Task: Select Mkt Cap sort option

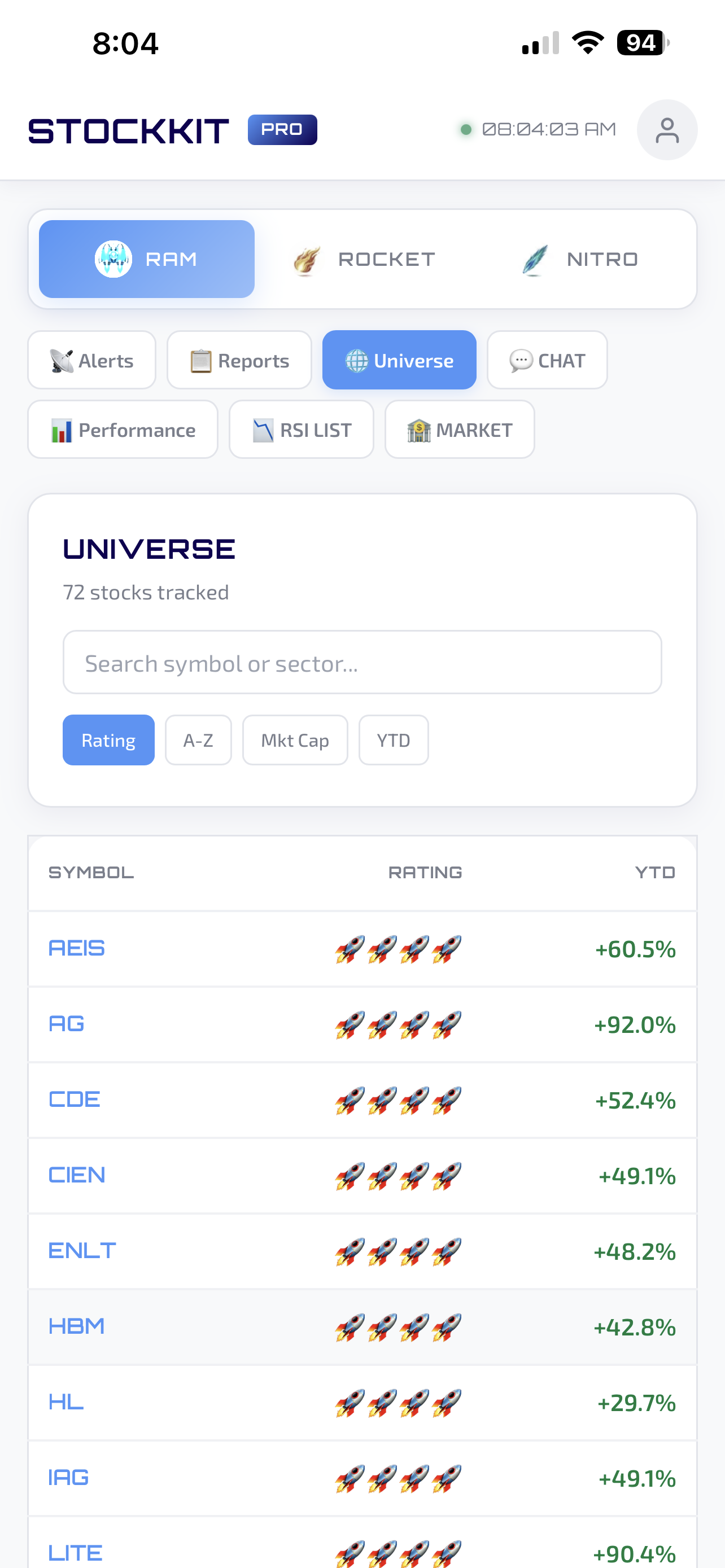Action: (x=295, y=739)
